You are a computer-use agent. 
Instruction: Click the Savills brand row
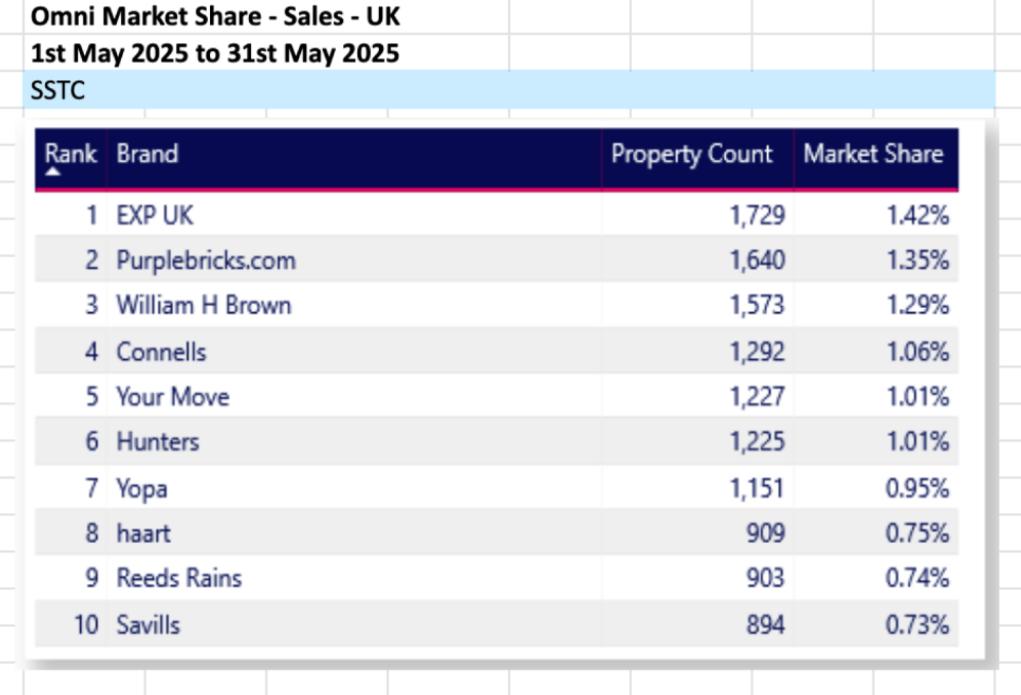pos(148,625)
